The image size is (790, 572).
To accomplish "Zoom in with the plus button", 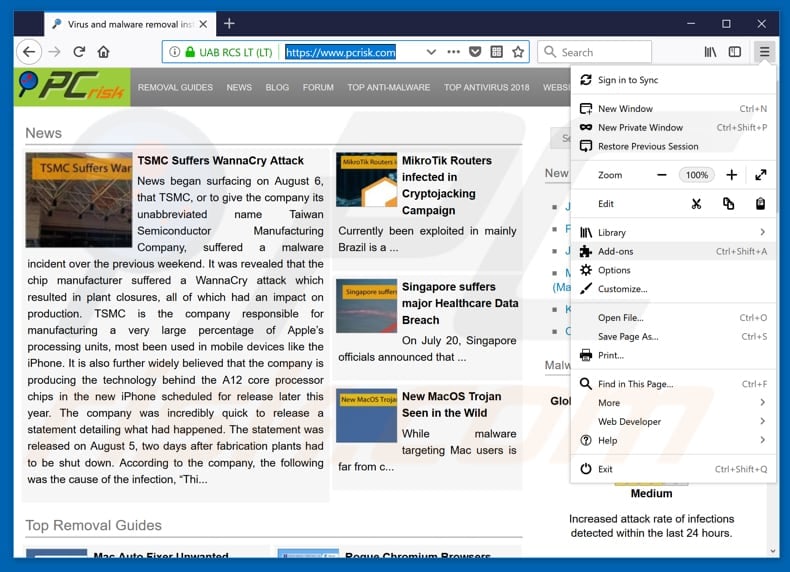I will tap(731, 175).
